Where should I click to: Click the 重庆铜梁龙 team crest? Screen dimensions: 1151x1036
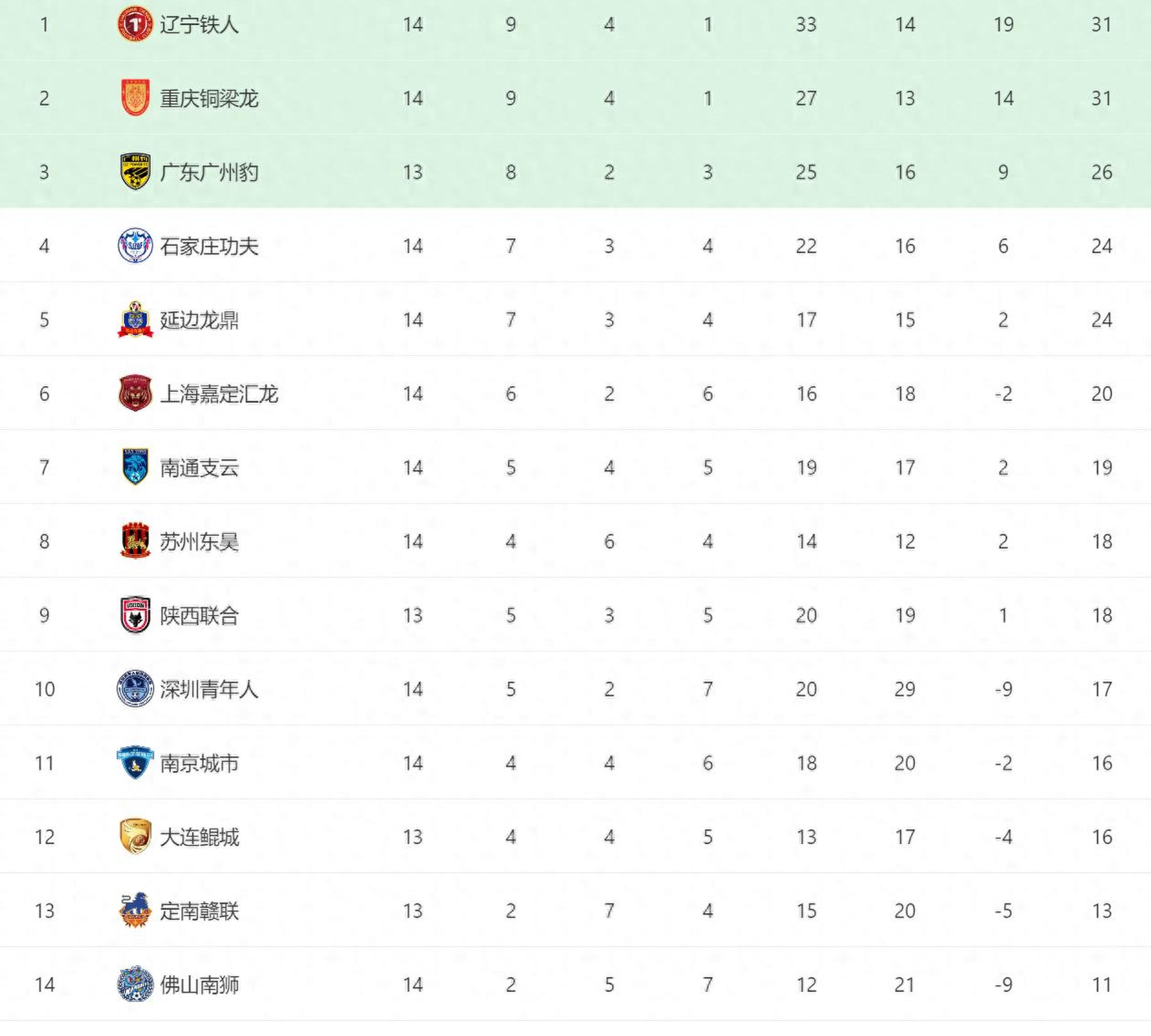pos(135,98)
